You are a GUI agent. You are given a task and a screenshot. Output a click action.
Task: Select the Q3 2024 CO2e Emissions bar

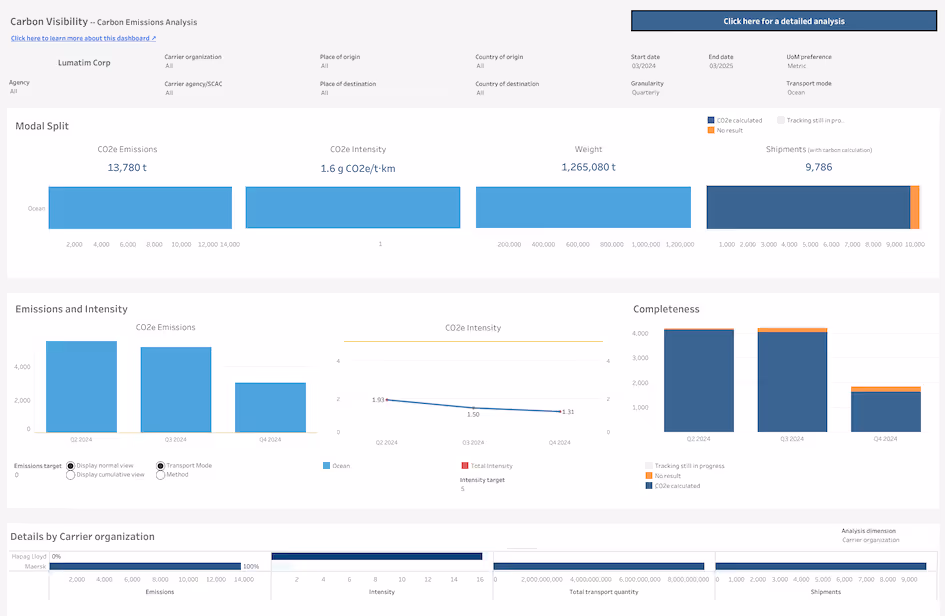tap(176, 390)
